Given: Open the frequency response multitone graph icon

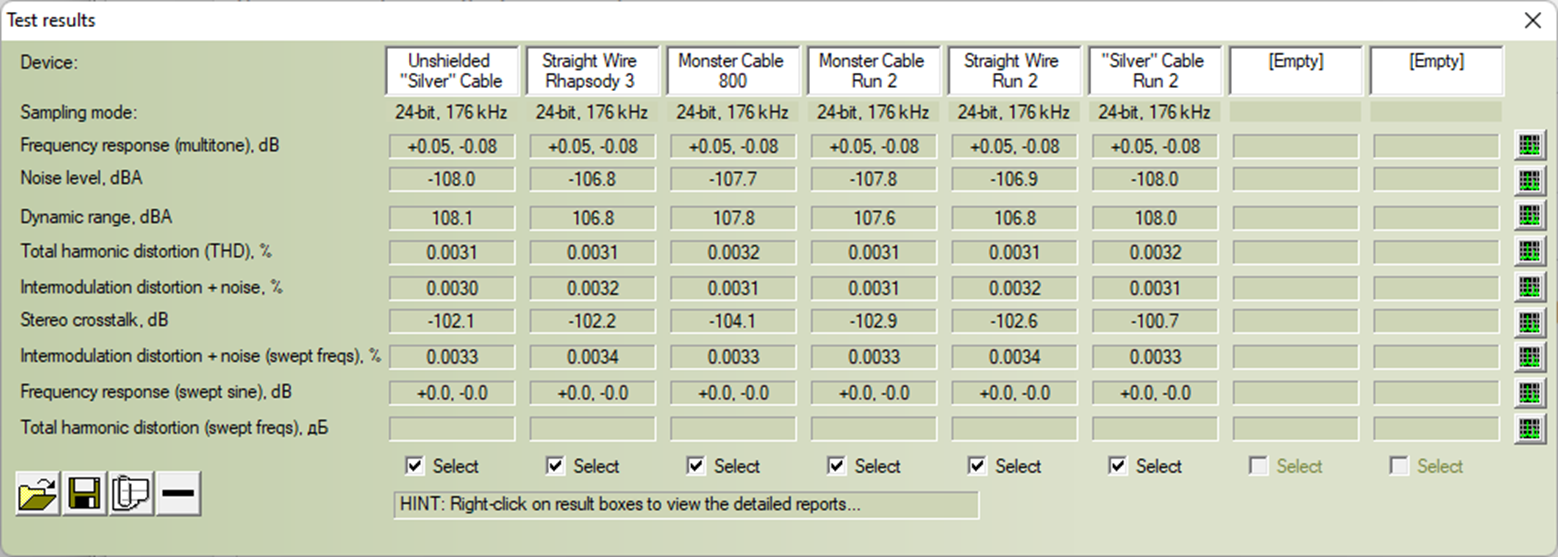Looking at the screenshot, I should (1529, 147).
